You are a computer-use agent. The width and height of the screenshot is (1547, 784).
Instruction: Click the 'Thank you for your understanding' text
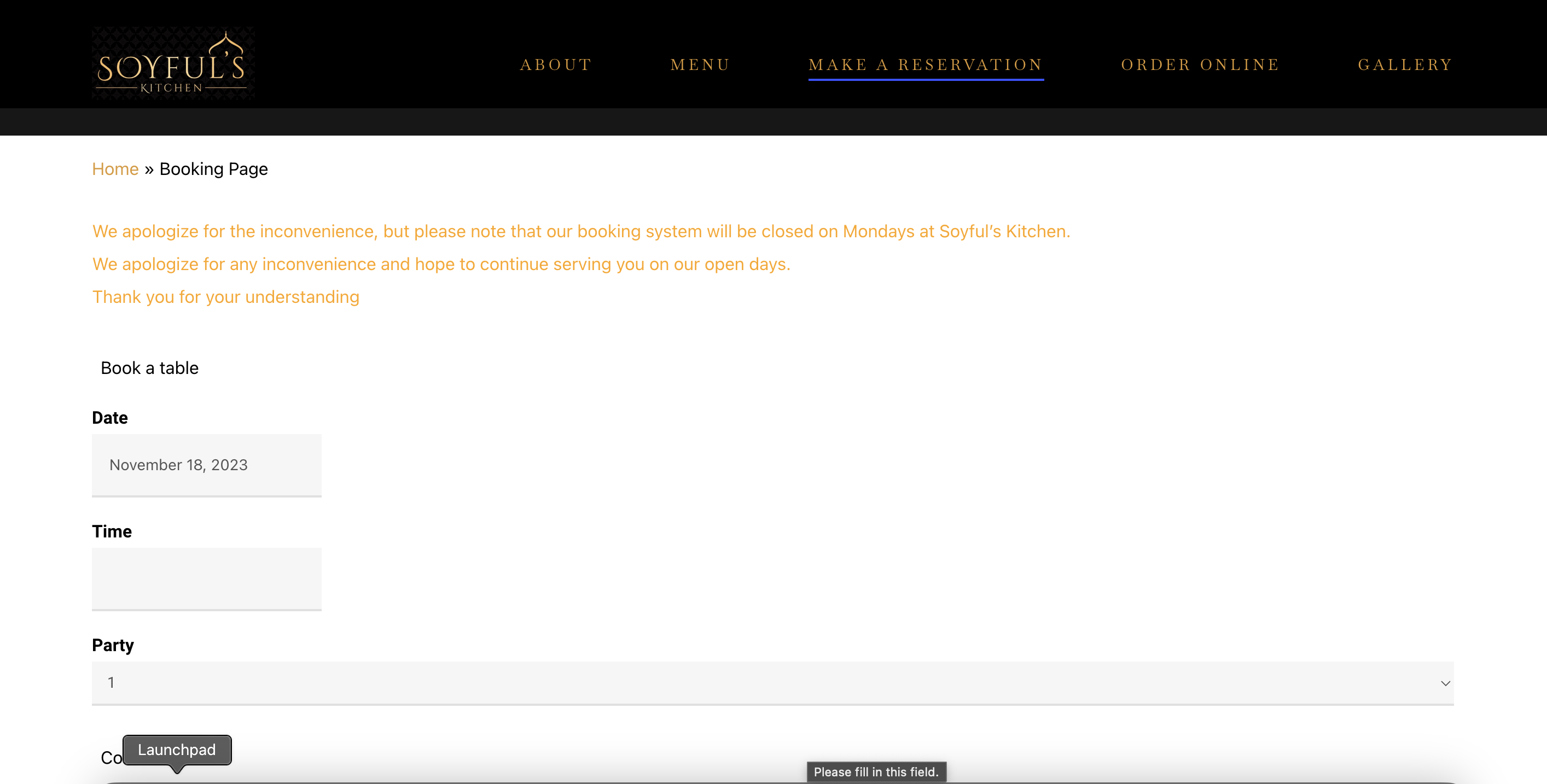point(226,297)
